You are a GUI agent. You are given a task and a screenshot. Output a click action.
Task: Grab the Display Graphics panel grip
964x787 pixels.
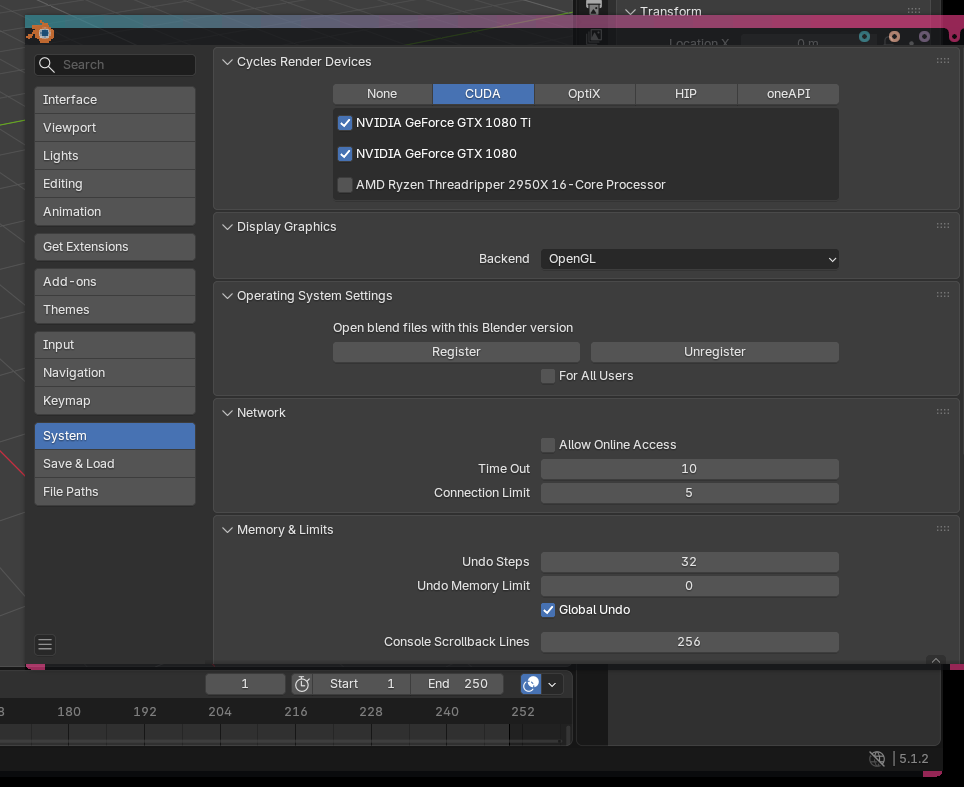(942, 226)
